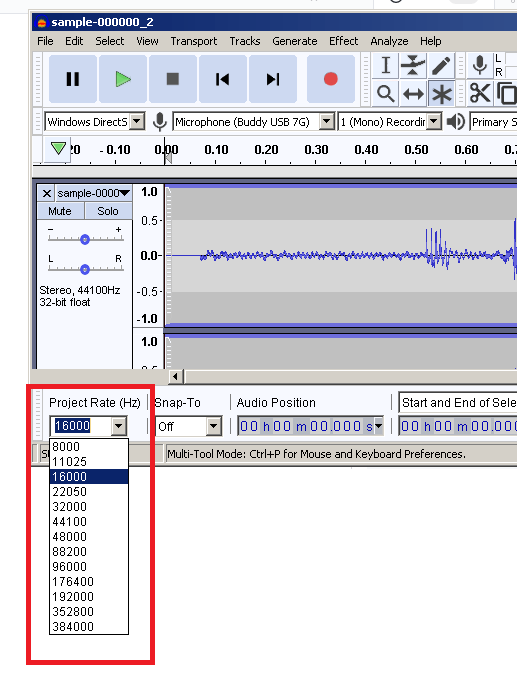The image size is (517, 673).
Task: Collapse the Project Rate dropdown arrow
Action: 118,426
